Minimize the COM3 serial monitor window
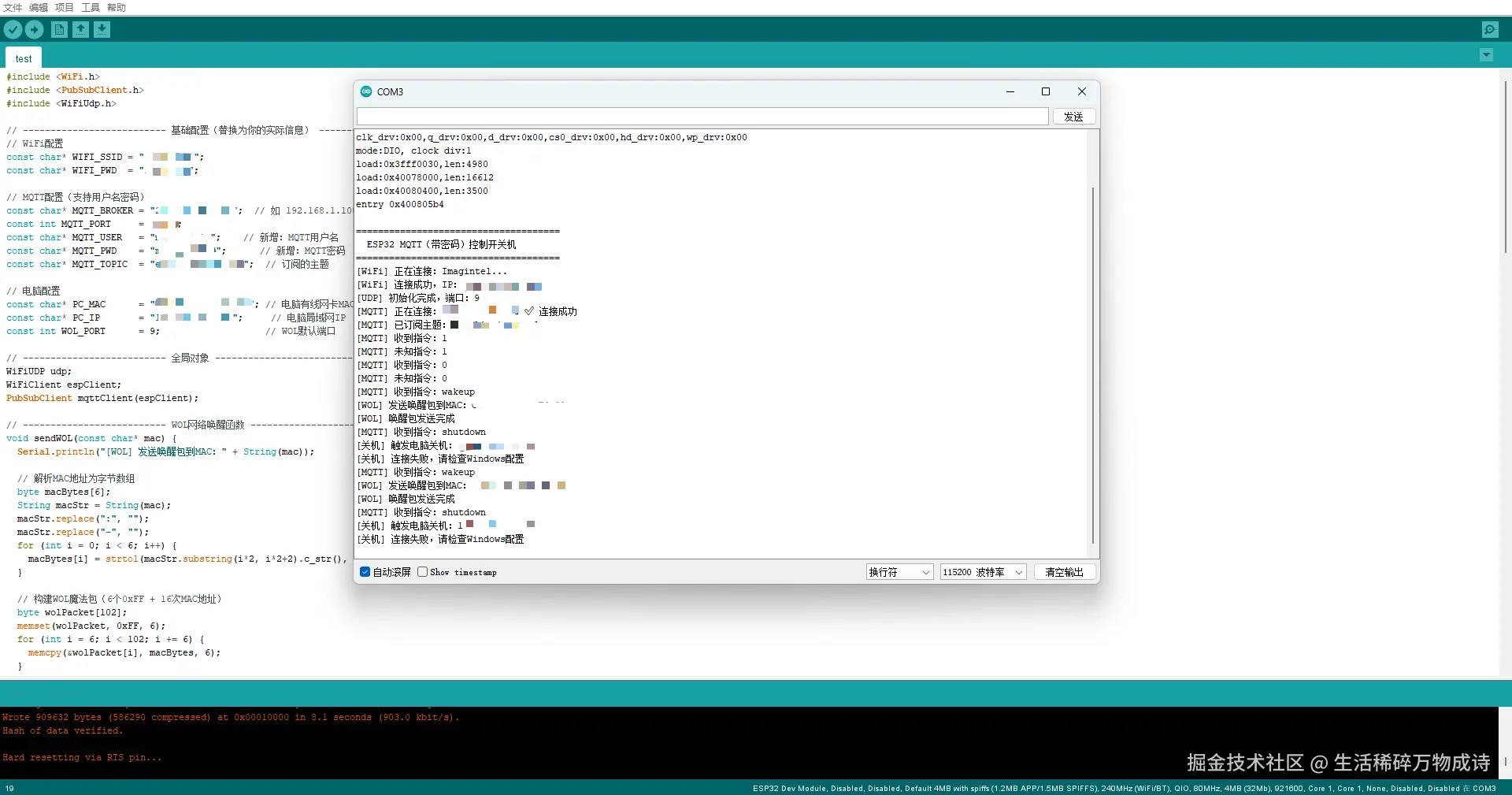This screenshot has height=795, width=1512. pyautogui.click(x=1010, y=91)
